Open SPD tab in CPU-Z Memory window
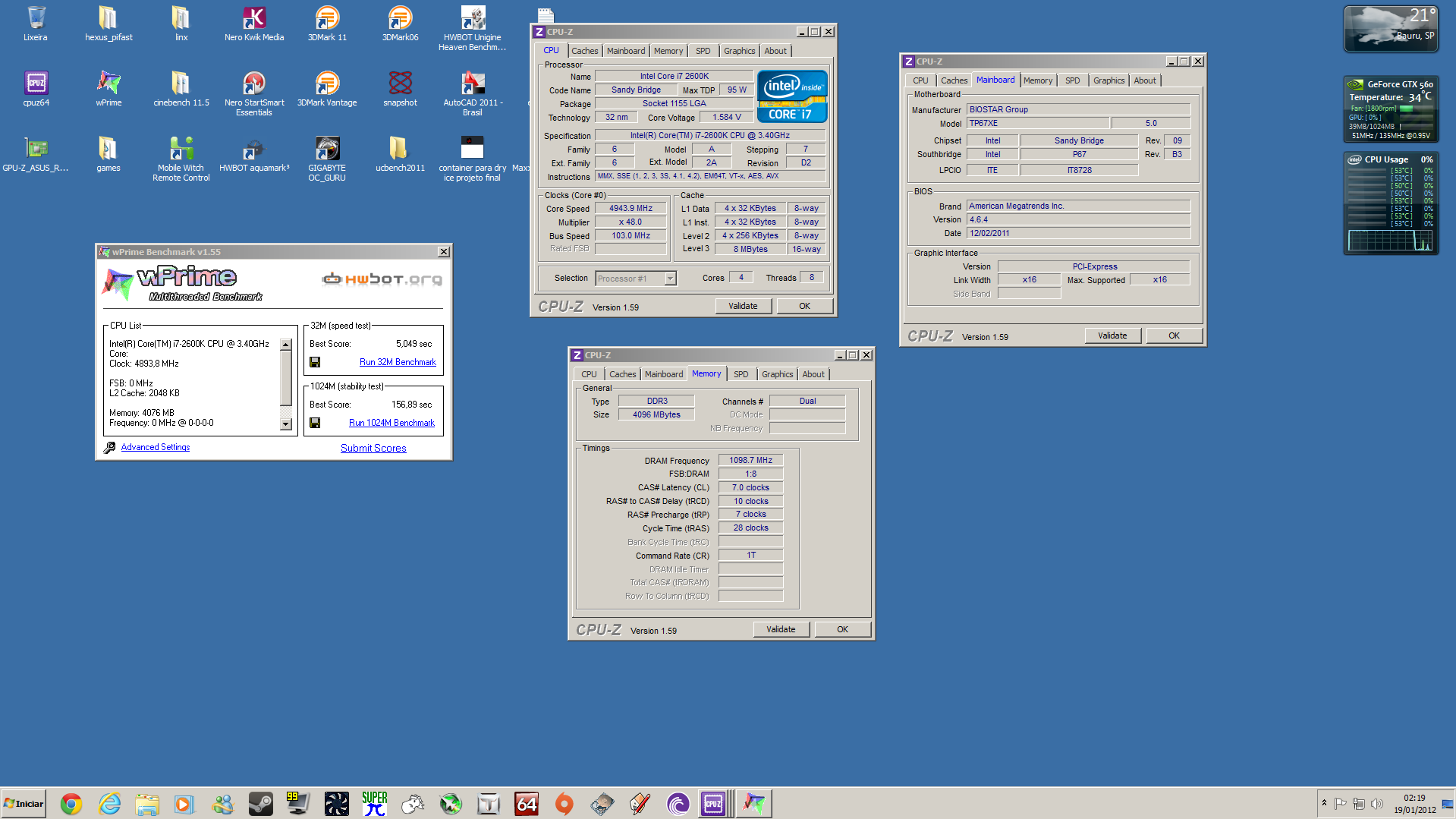 [x=741, y=374]
